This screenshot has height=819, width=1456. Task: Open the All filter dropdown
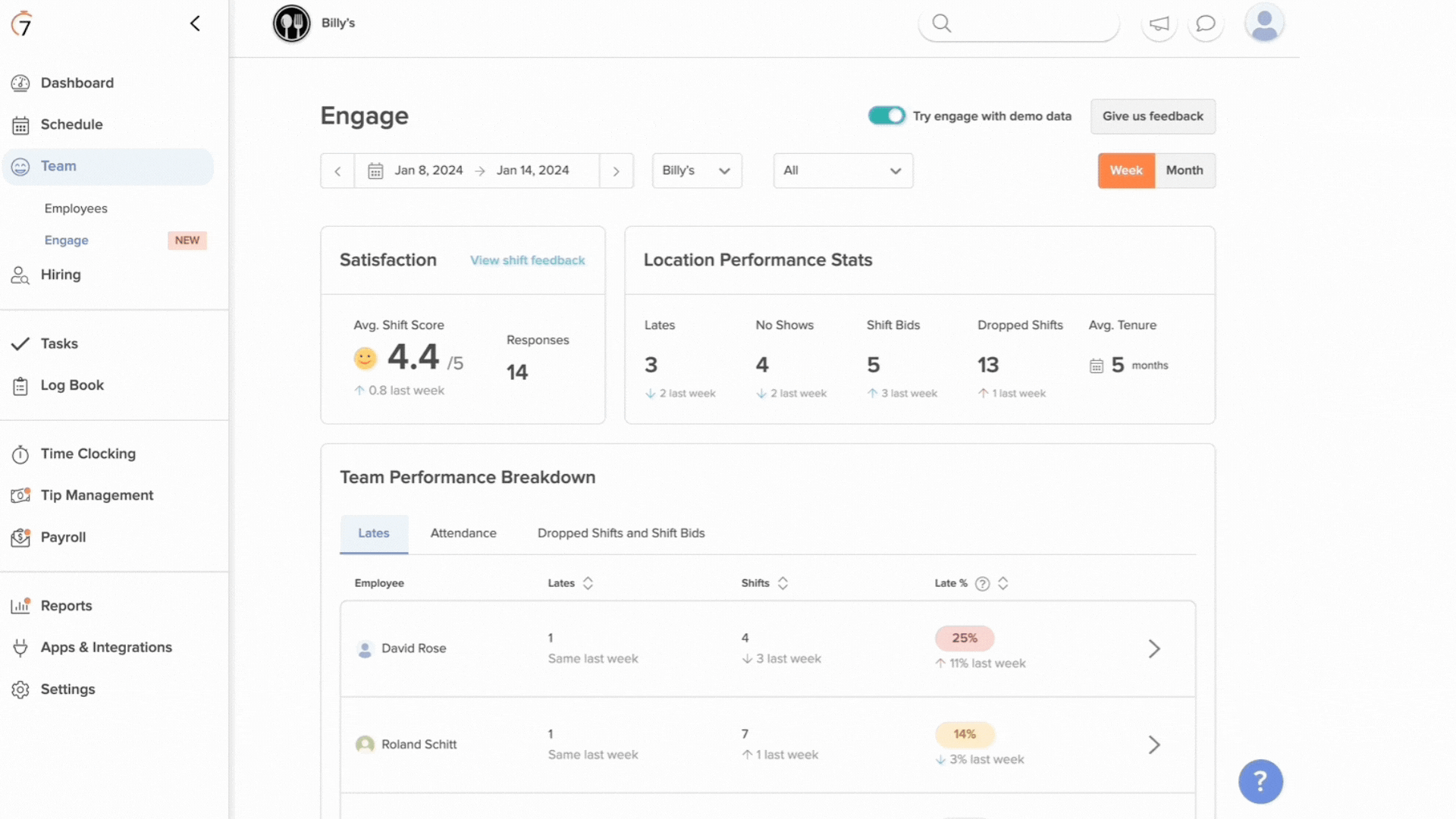843,171
